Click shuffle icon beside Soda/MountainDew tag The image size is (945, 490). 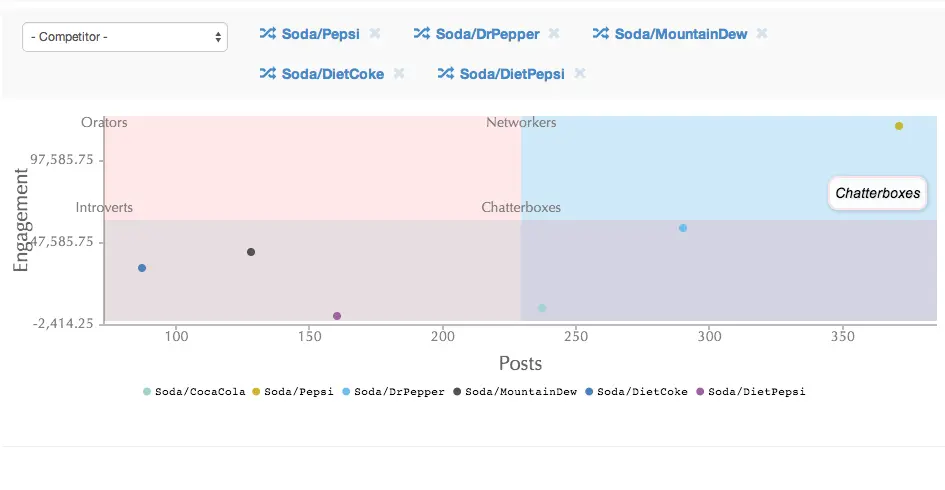click(600, 34)
